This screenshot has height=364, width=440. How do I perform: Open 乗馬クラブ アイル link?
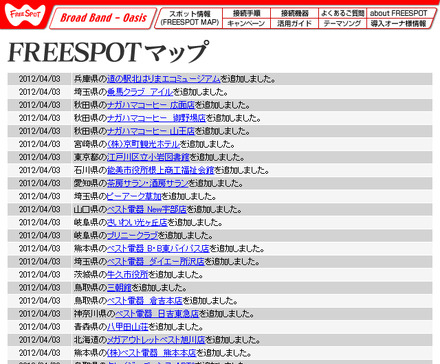click(x=139, y=92)
